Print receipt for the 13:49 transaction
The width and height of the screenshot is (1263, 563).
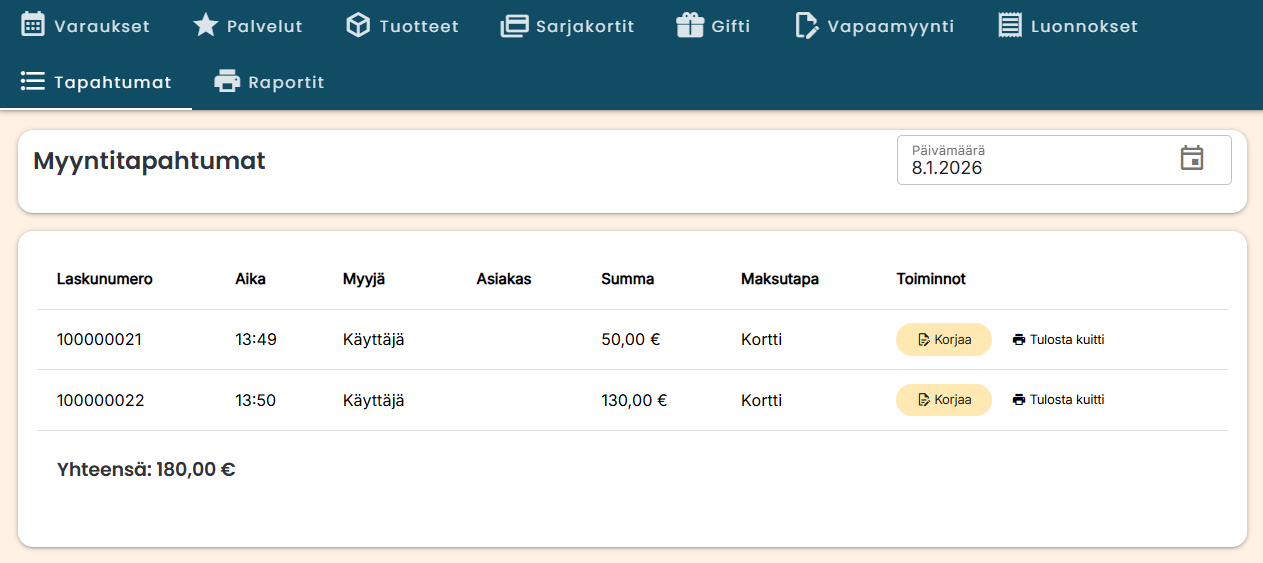point(1058,340)
